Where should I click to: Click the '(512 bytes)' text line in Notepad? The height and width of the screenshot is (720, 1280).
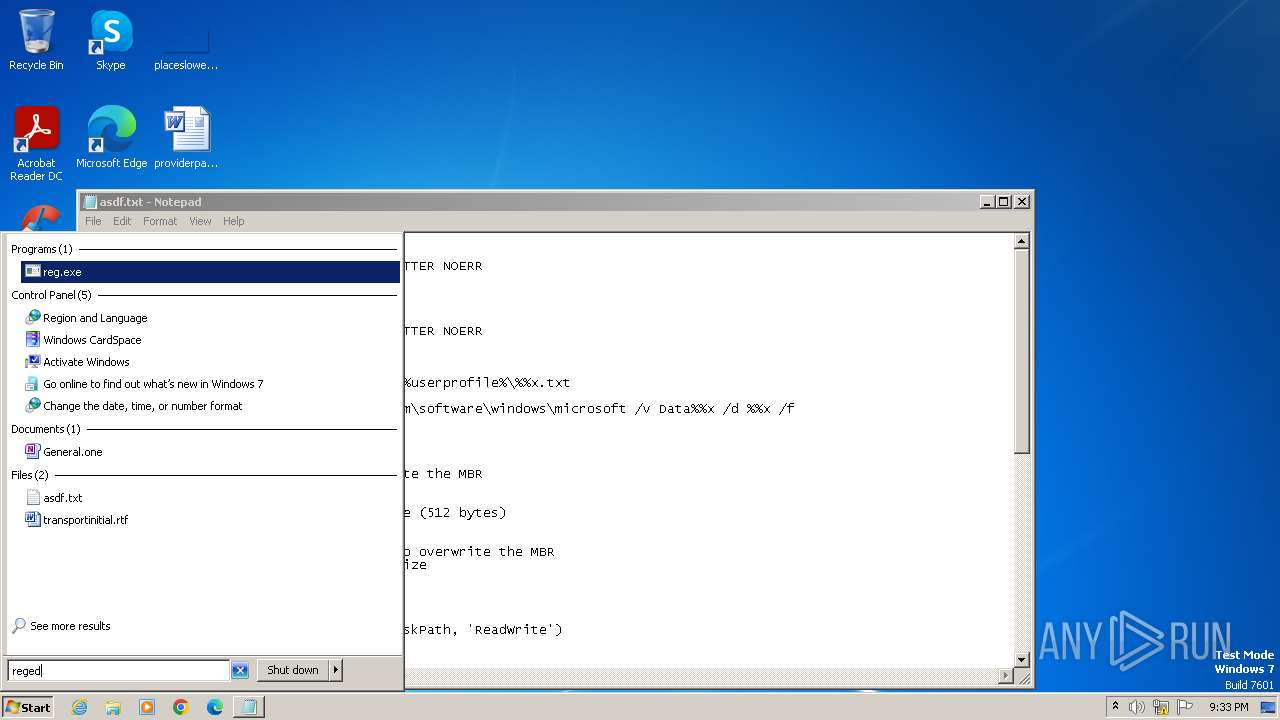pyautogui.click(x=463, y=513)
